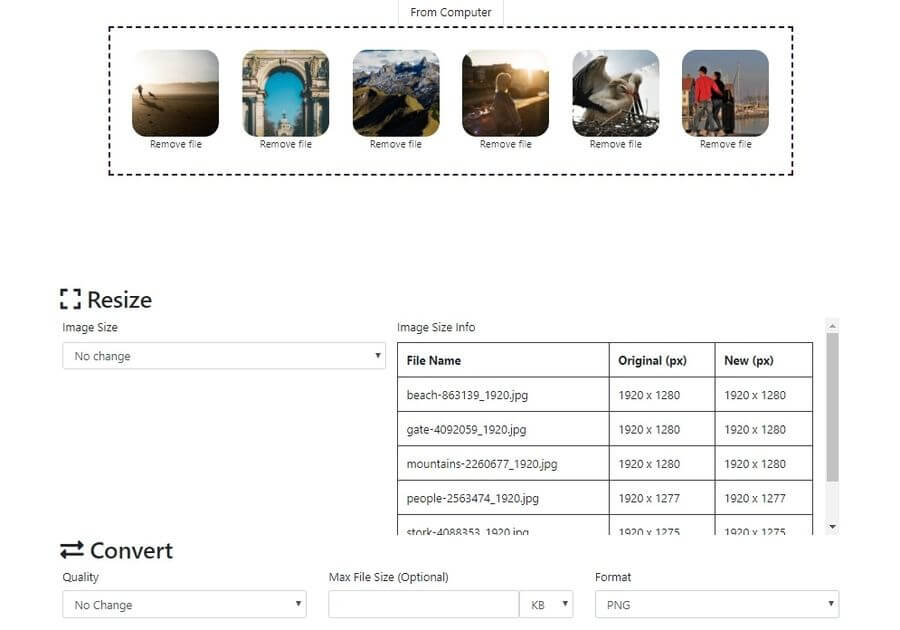The width and height of the screenshot is (900, 630).
Task: Click the Original (px) column header
Action: [662, 360]
